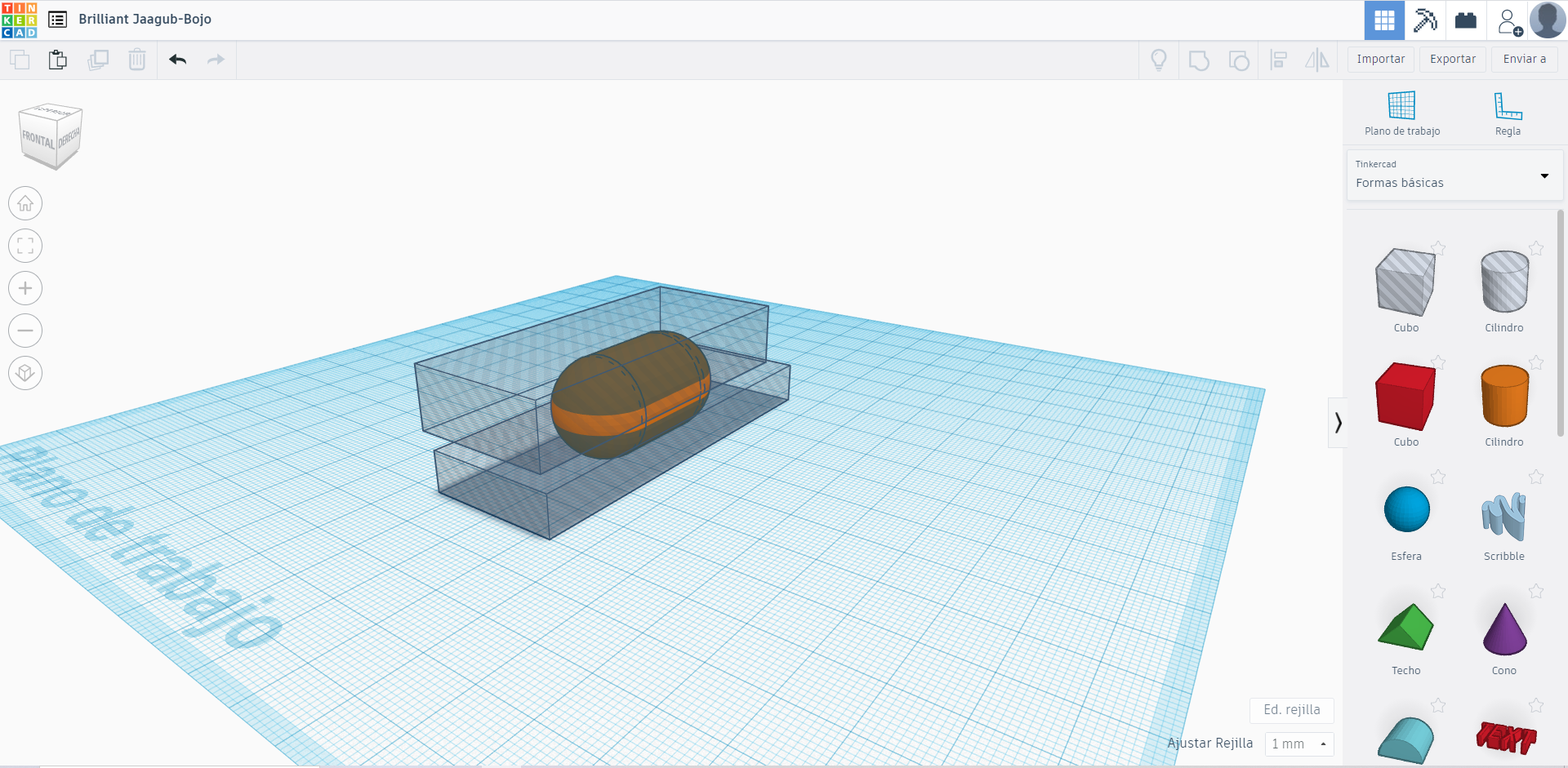Select the purple Cono shape
The width and height of the screenshot is (1568, 768).
tap(1504, 629)
